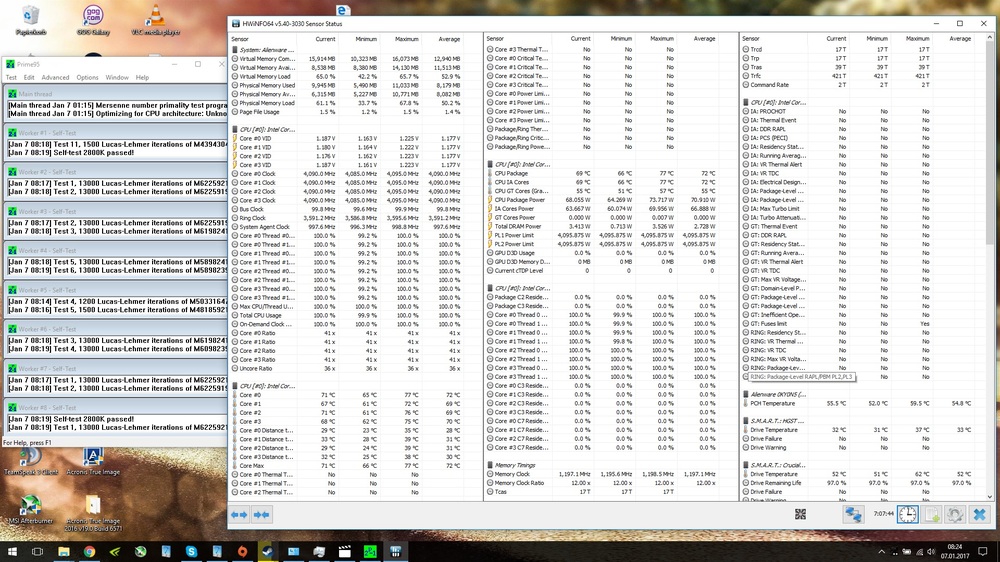Click the Windows Start button
The width and height of the screenshot is (1000, 562).
click(x=13, y=550)
